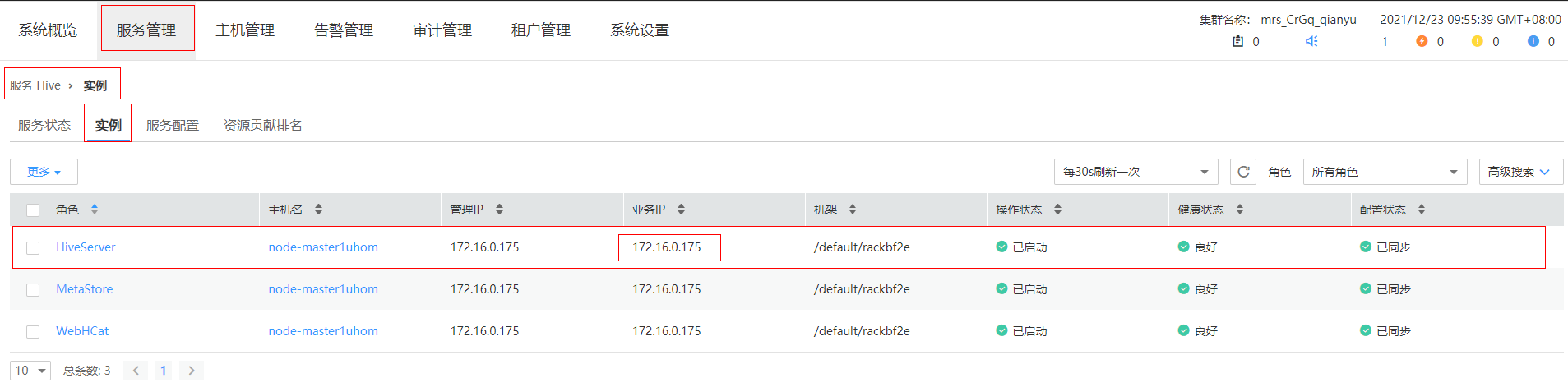Toggle the select-all checkbox in table header
Viewport: 1568px width, 392px height.
pos(33,210)
